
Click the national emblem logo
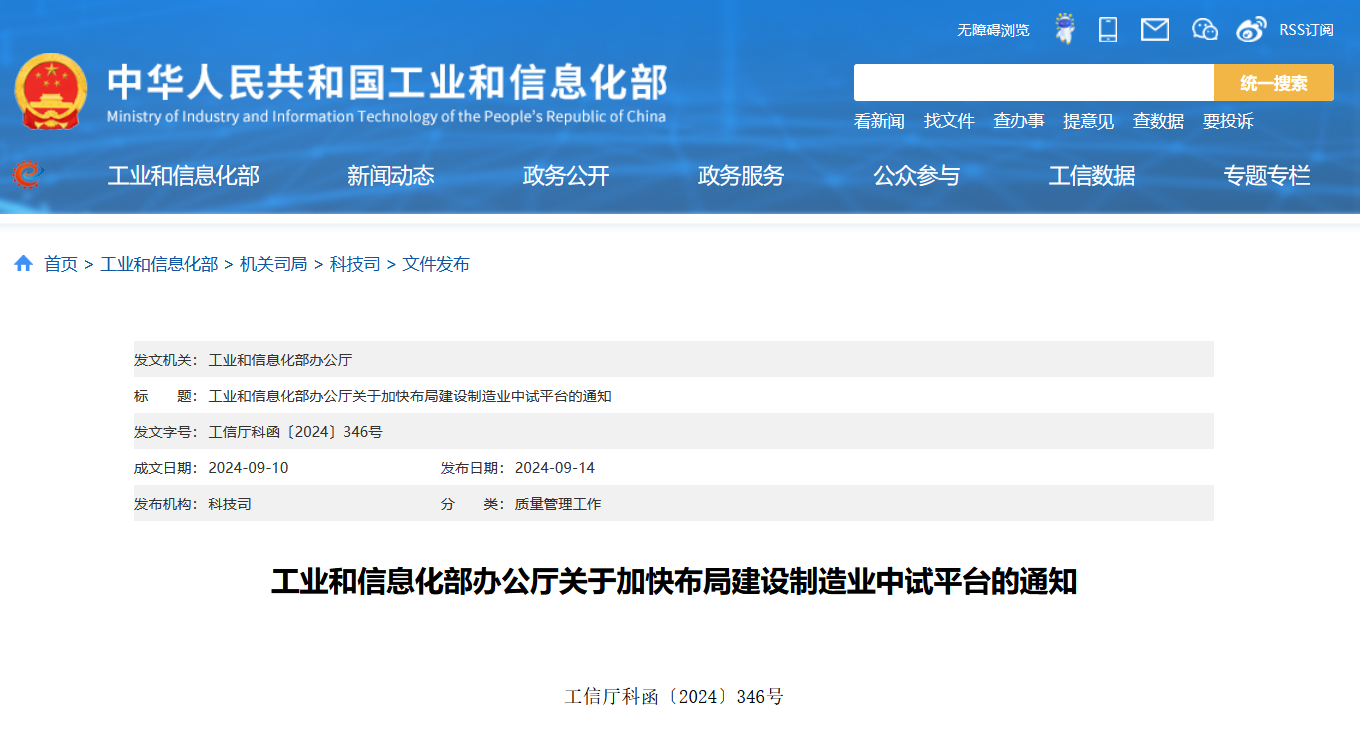tap(51, 91)
